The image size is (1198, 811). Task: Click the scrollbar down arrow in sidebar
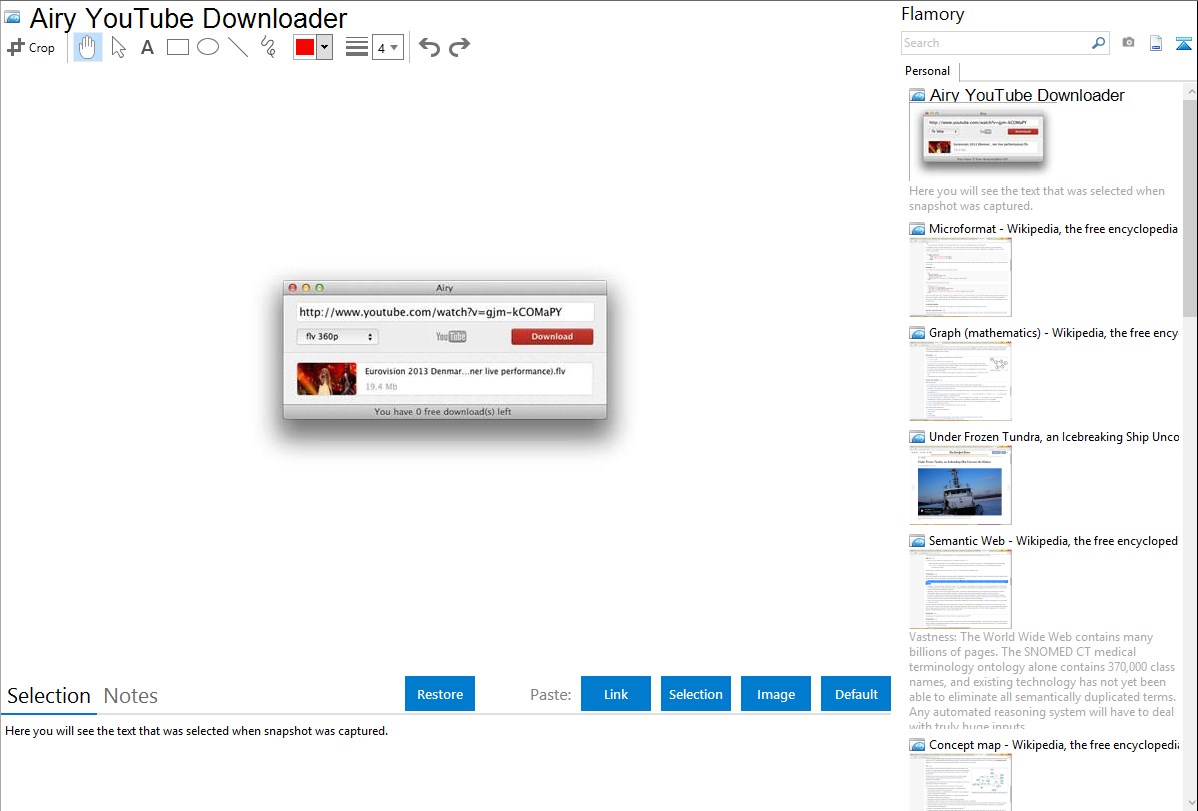tap(1191, 803)
